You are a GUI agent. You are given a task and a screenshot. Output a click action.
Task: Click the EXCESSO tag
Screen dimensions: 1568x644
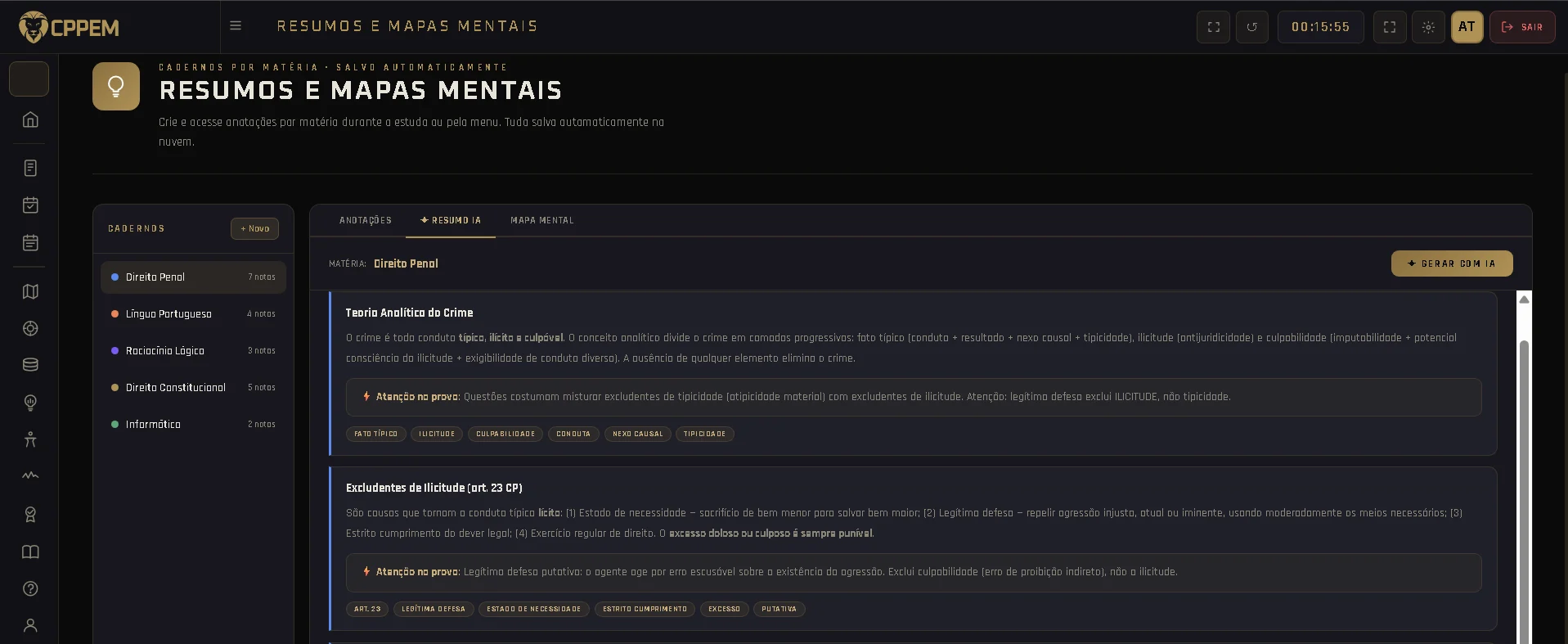point(725,610)
